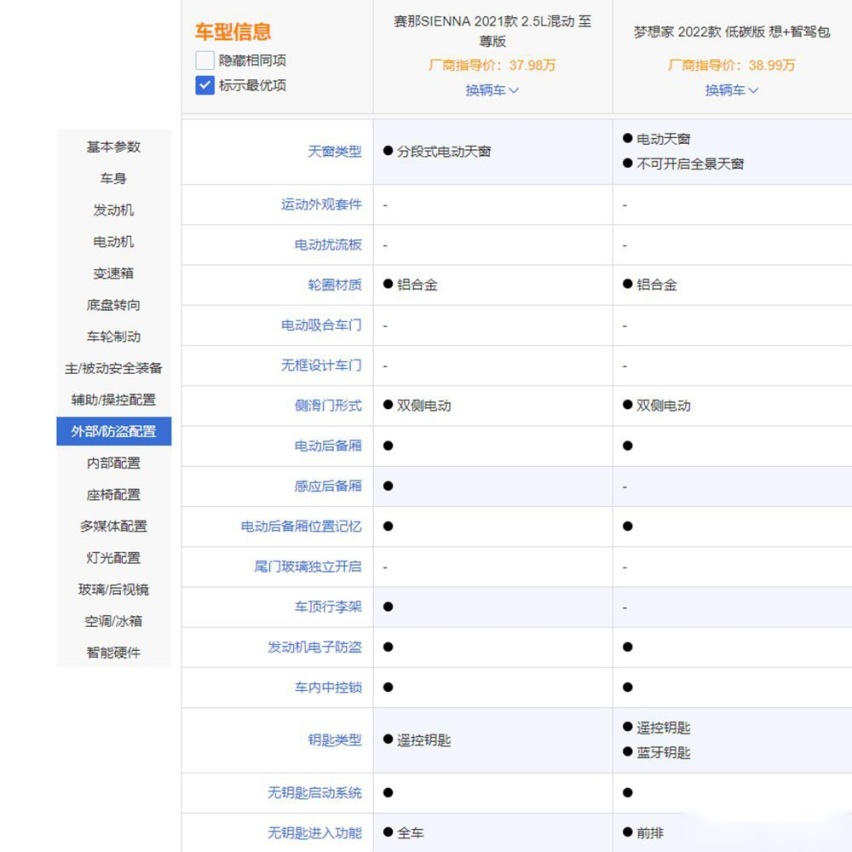Go to 车身 section in sidebar

pos(114,178)
